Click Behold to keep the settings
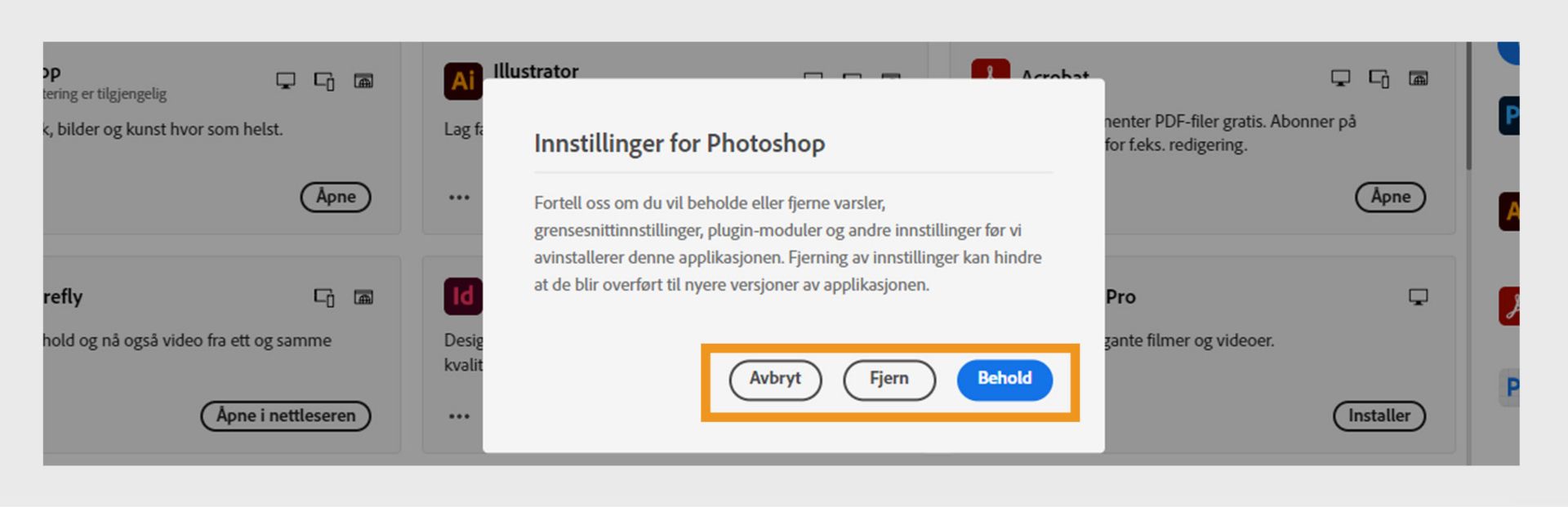The width and height of the screenshot is (1568, 507). point(1004,380)
